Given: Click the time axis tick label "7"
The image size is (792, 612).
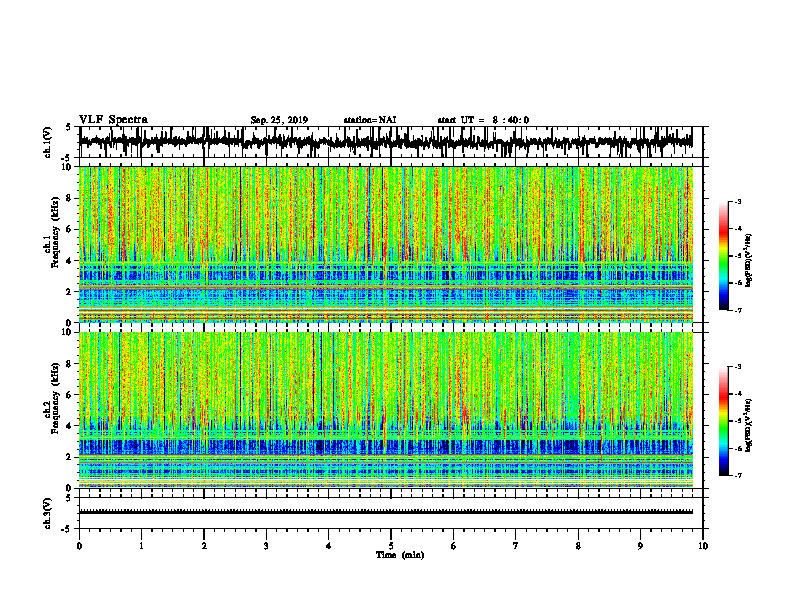Looking at the screenshot, I should click(x=516, y=546).
